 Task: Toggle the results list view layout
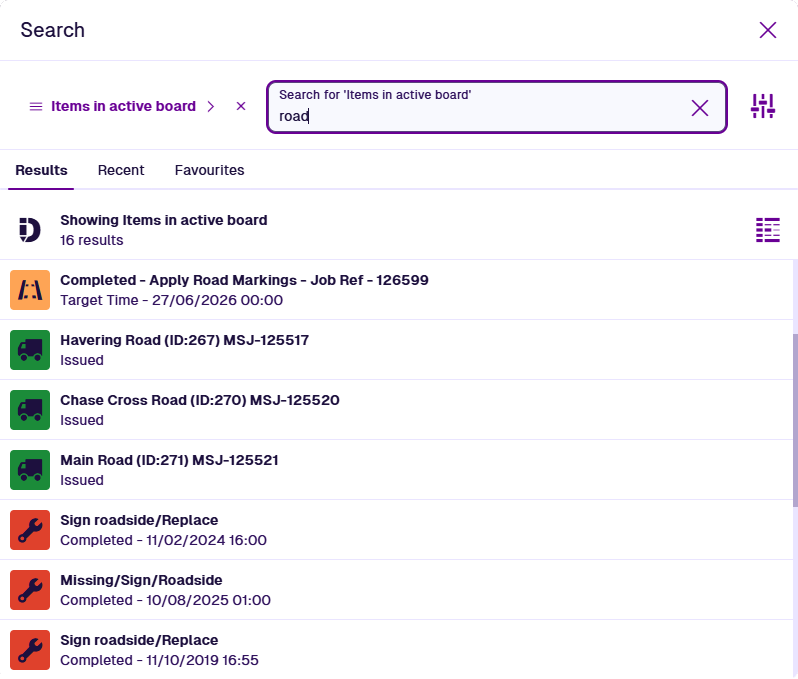click(x=767, y=230)
